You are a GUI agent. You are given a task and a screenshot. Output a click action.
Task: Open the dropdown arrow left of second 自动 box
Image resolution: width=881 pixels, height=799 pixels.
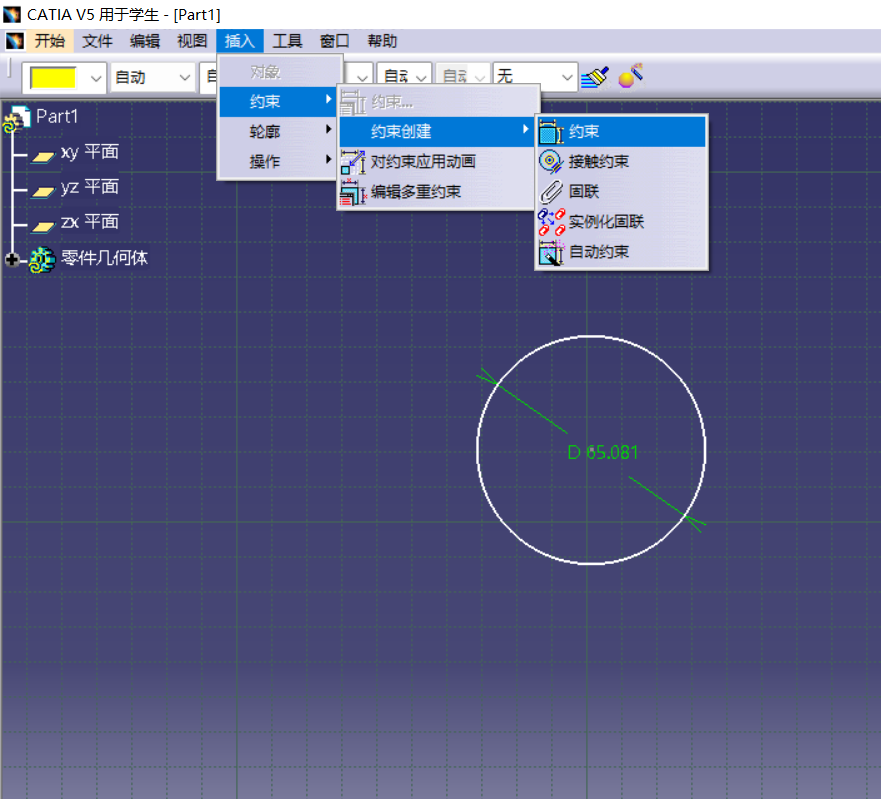tap(362, 77)
